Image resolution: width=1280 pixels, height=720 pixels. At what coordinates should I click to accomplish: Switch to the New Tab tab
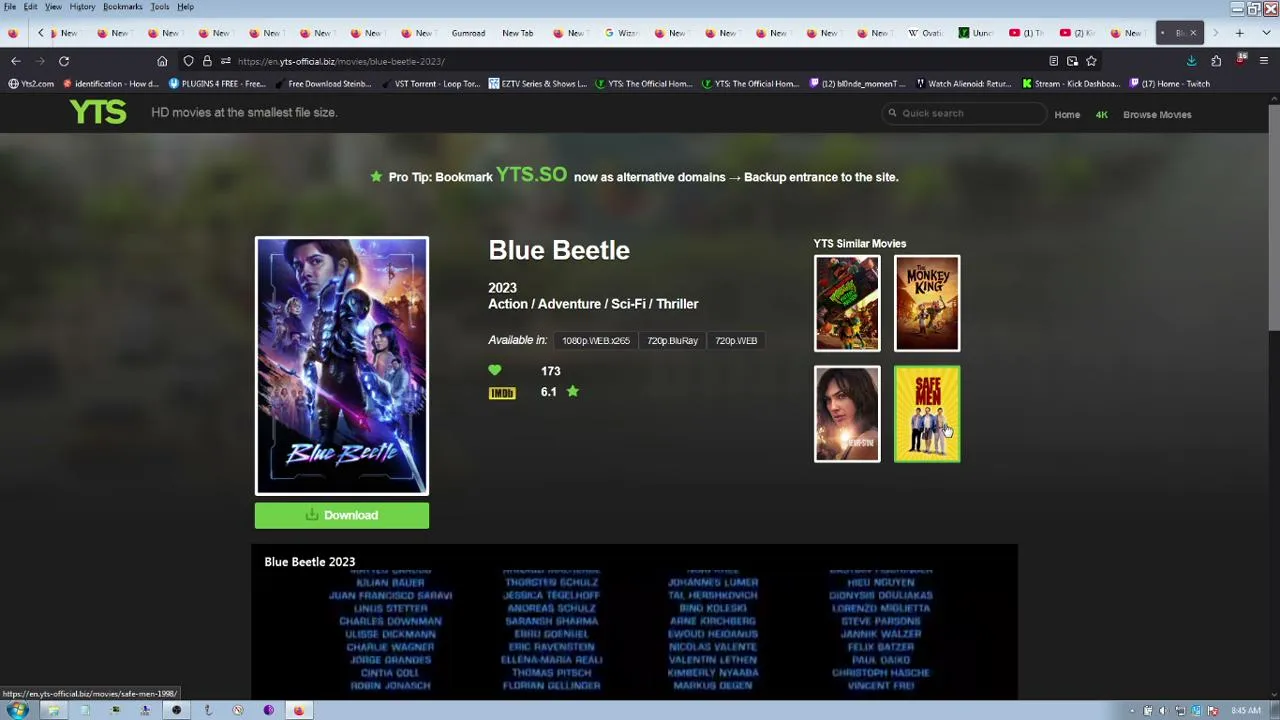[517, 33]
